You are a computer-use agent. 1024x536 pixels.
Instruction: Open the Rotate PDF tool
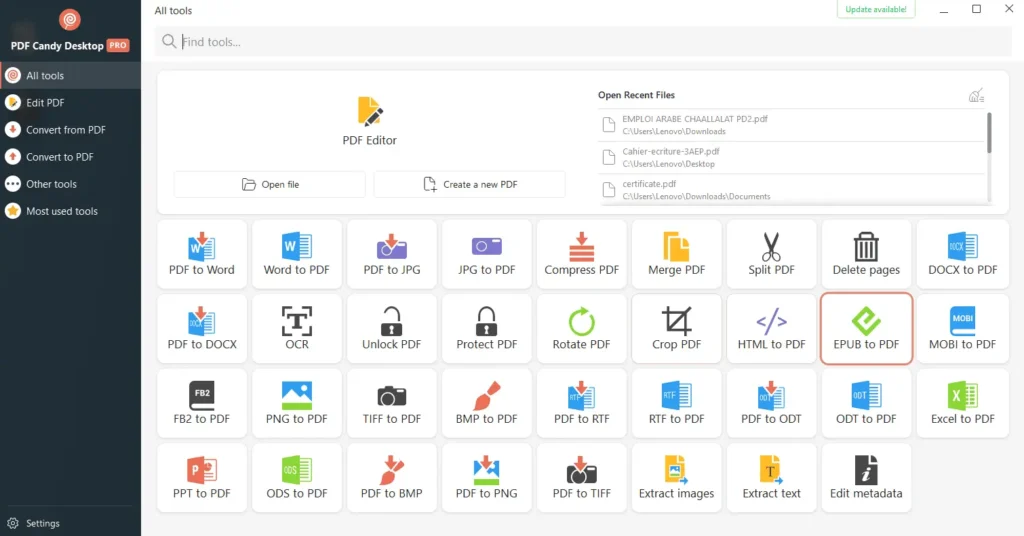pos(581,328)
